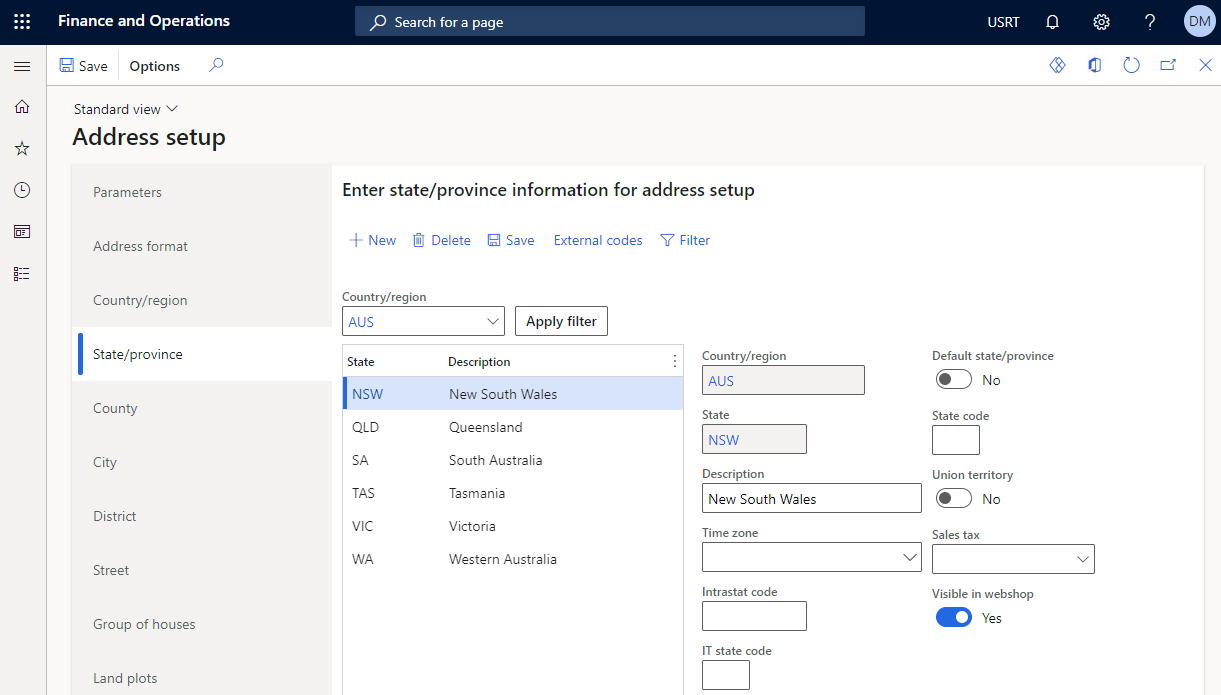Viewport: 1221px width, 695px height.
Task: Open Workspaces icon in left sidebar
Action: pos(22,232)
